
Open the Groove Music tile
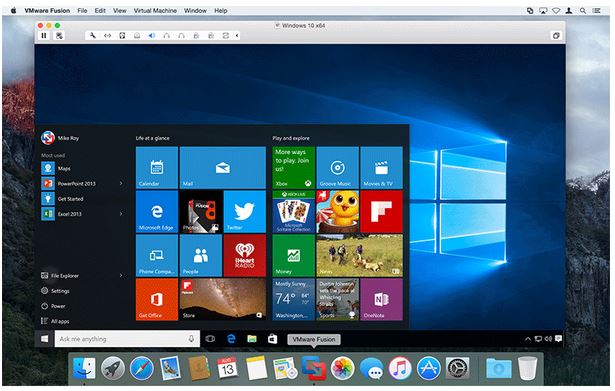(337, 167)
